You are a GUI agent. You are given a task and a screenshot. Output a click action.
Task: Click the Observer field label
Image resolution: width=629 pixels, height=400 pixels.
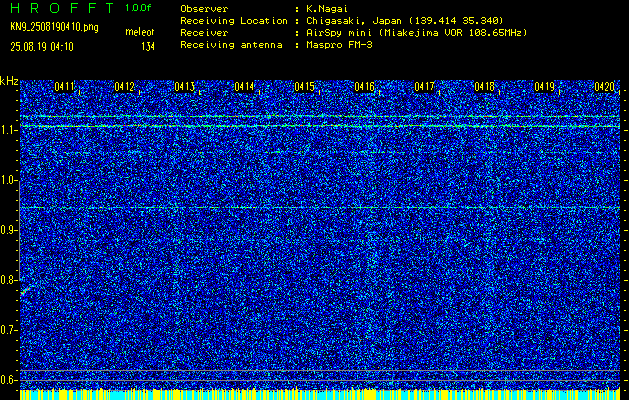click(x=204, y=9)
